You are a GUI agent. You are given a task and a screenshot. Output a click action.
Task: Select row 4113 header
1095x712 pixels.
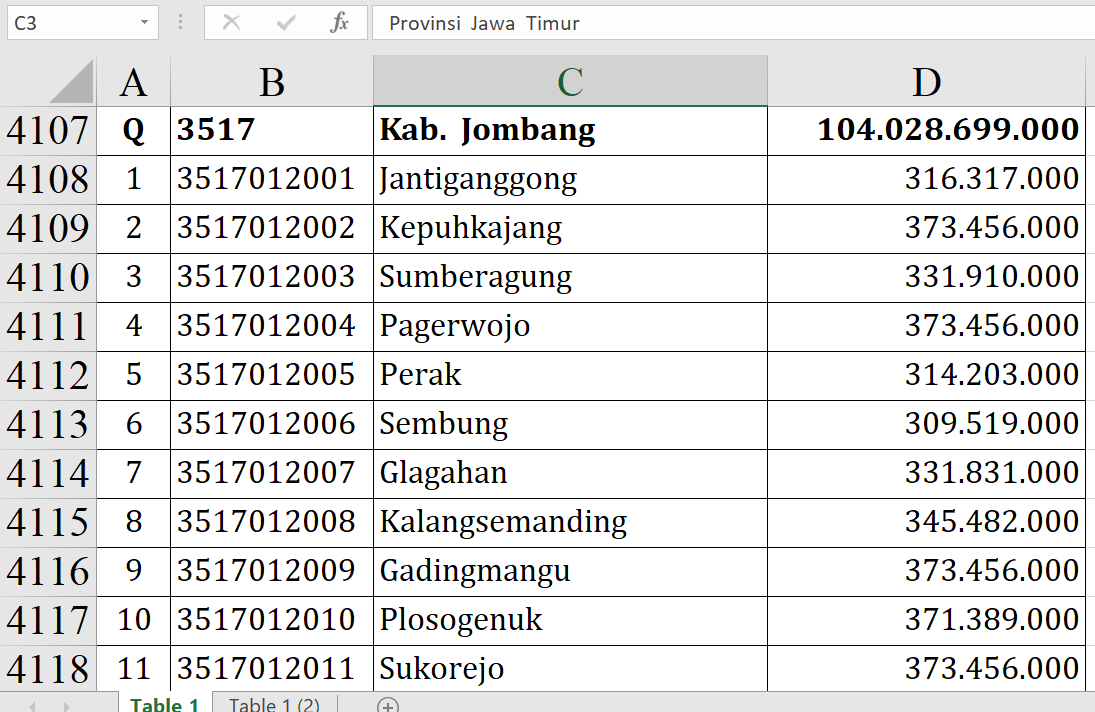click(47, 425)
